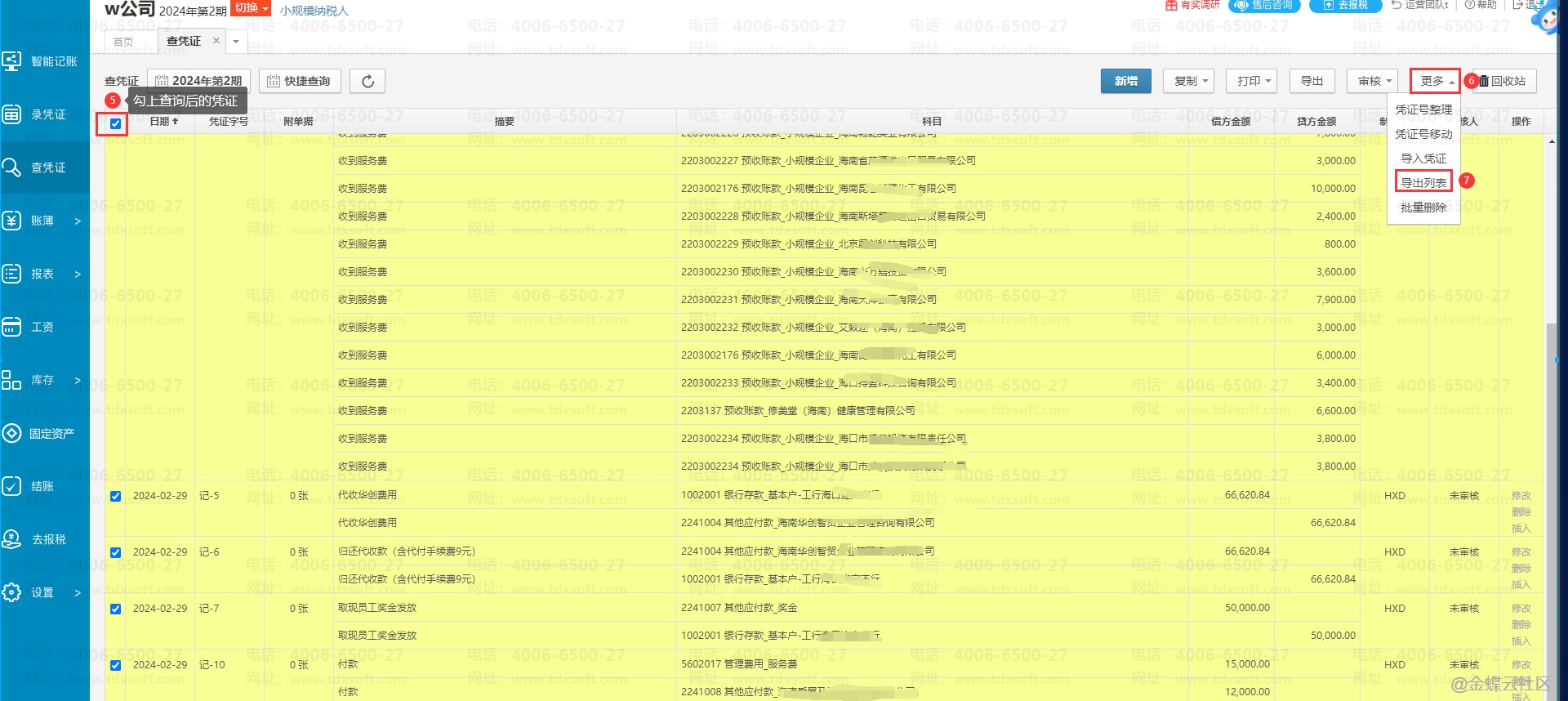Click the top bar 去报税 button

[x=1346, y=5]
